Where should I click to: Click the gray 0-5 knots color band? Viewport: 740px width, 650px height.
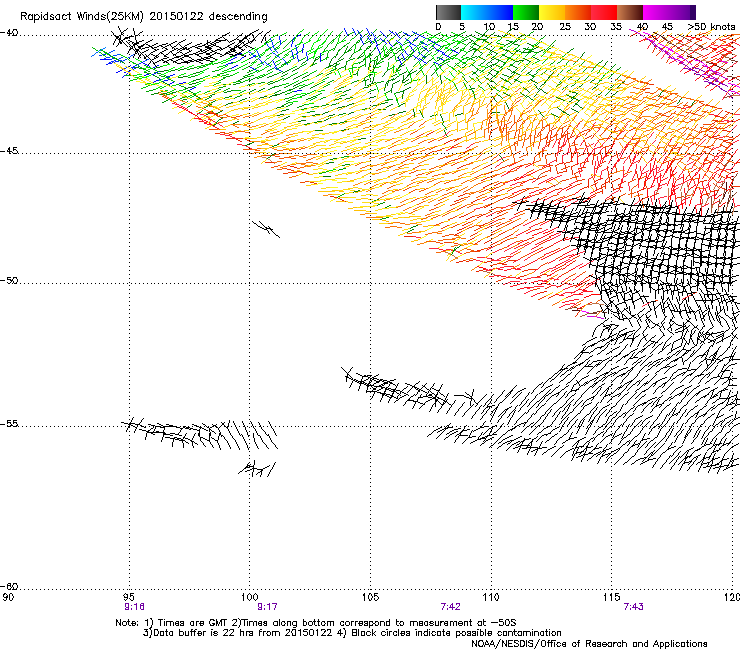click(448, 12)
